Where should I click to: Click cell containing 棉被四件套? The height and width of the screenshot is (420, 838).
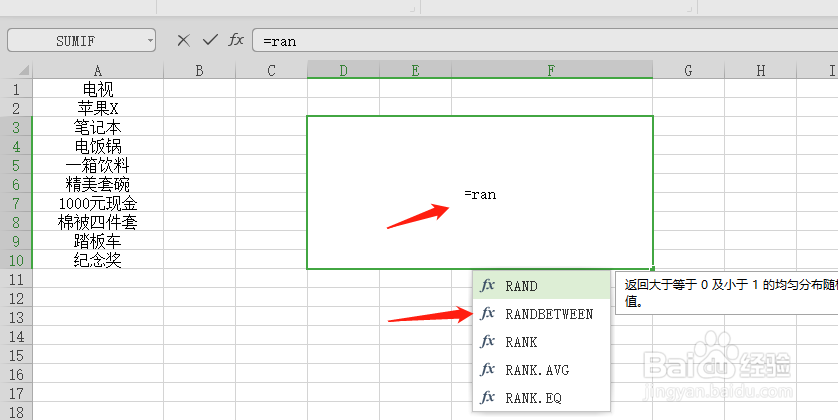click(x=98, y=222)
